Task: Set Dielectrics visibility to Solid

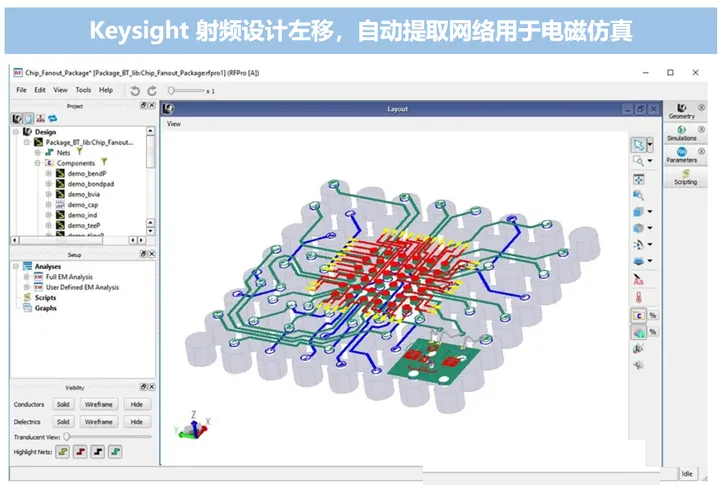Action: (x=63, y=422)
